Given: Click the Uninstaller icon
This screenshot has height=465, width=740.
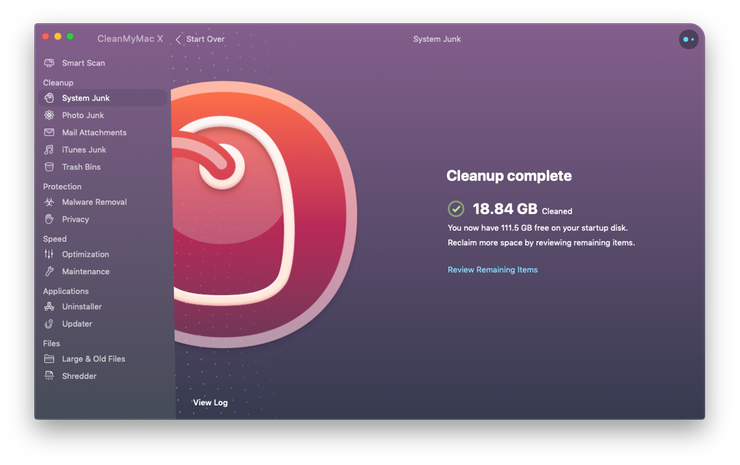Looking at the screenshot, I should point(49,306).
